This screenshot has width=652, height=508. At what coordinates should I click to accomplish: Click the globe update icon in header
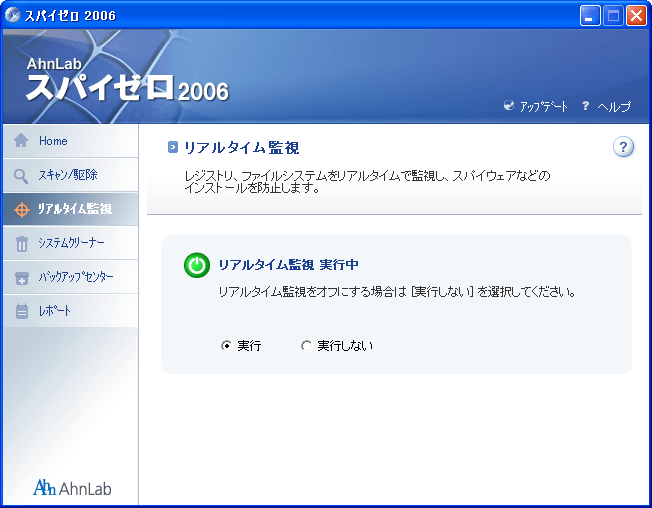click(x=509, y=106)
